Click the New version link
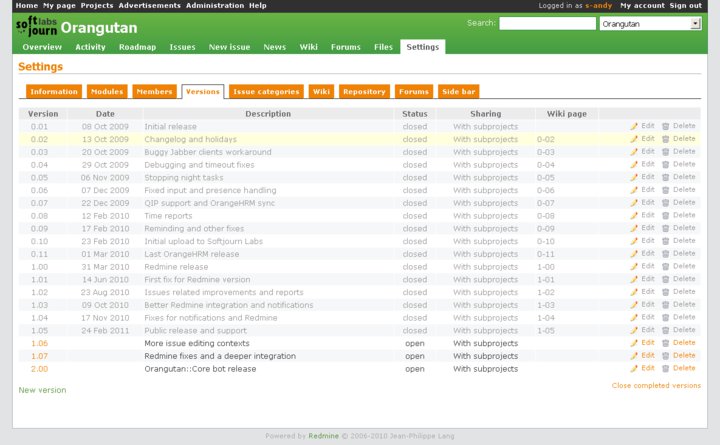This screenshot has width=720, height=445. (42, 390)
